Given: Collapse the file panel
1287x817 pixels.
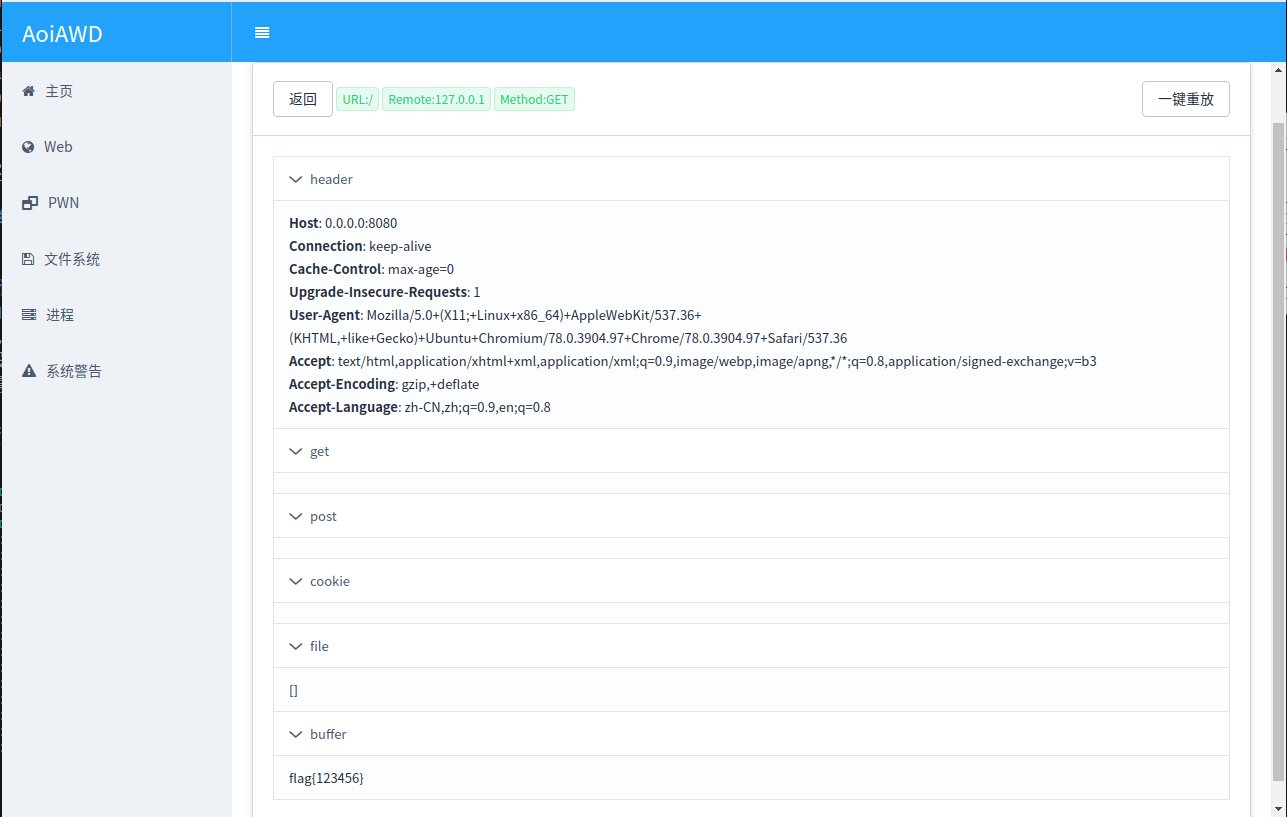Looking at the screenshot, I should coord(295,646).
